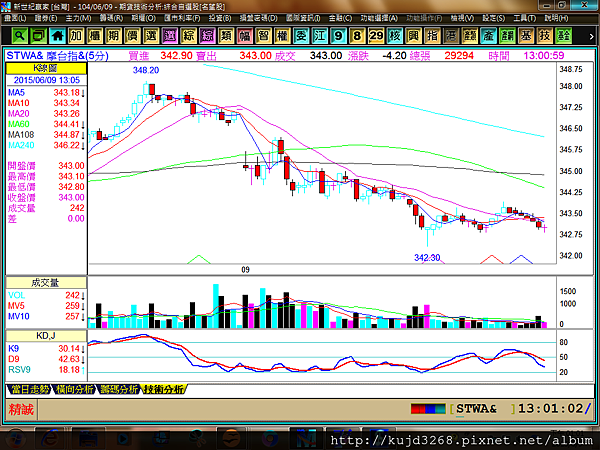Click the MA60 344.41 value row
The width and height of the screenshot is (600, 450).
coord(46,124)
